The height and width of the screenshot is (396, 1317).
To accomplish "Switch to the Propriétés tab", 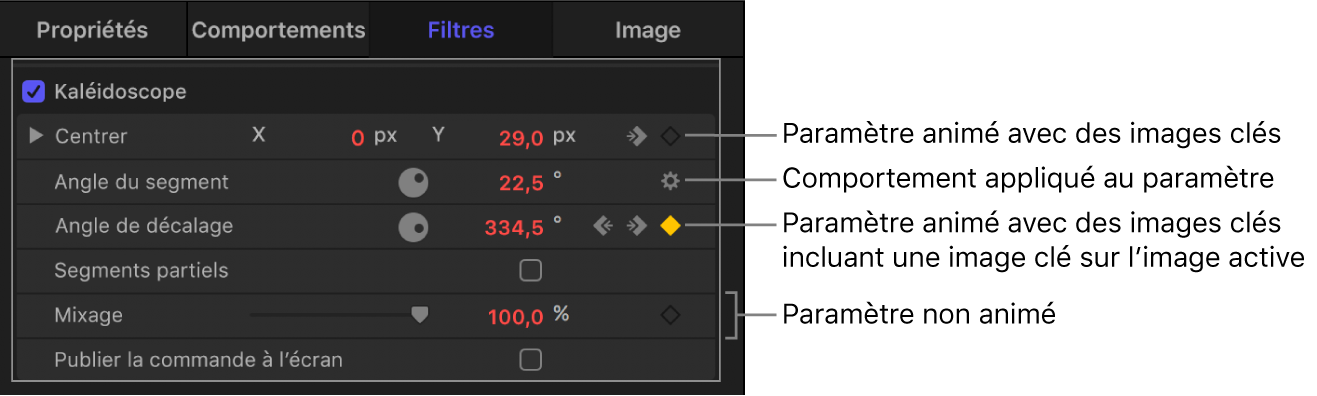I will [x=92, y=30].
